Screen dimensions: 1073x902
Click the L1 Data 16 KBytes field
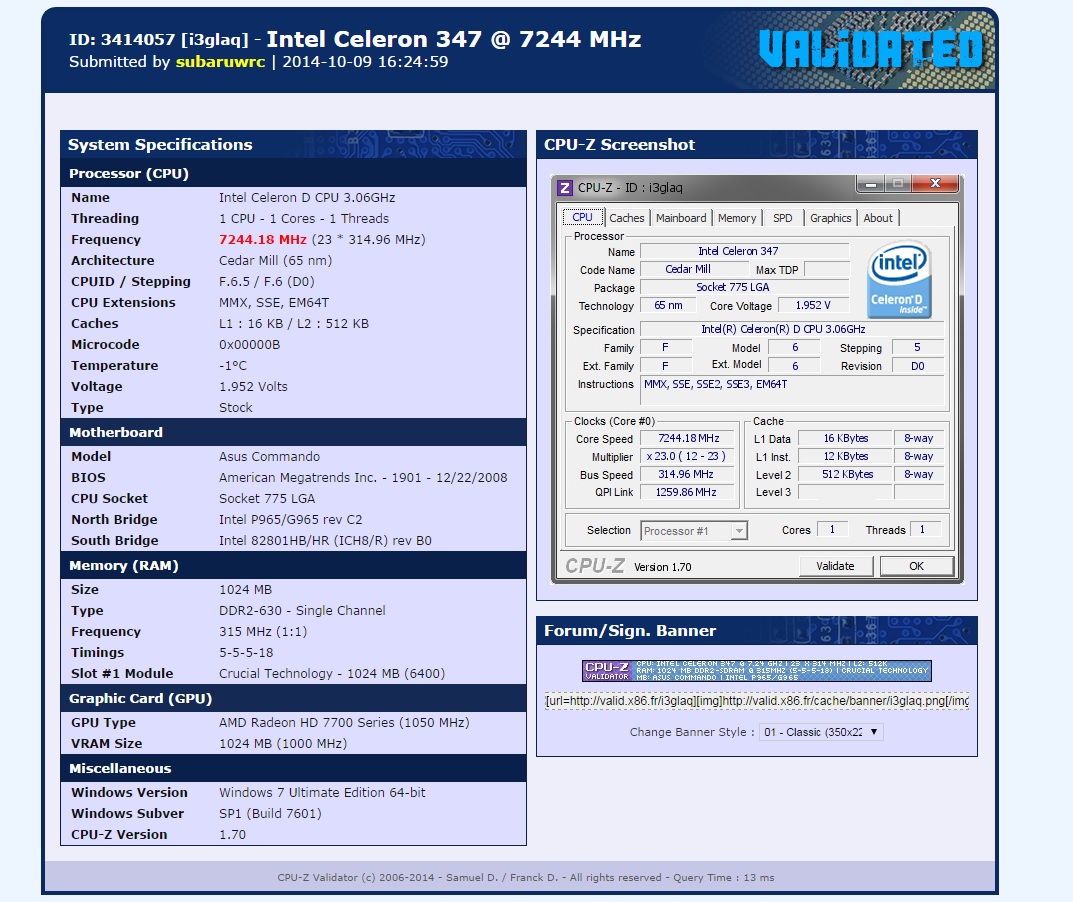pos(846,439)
